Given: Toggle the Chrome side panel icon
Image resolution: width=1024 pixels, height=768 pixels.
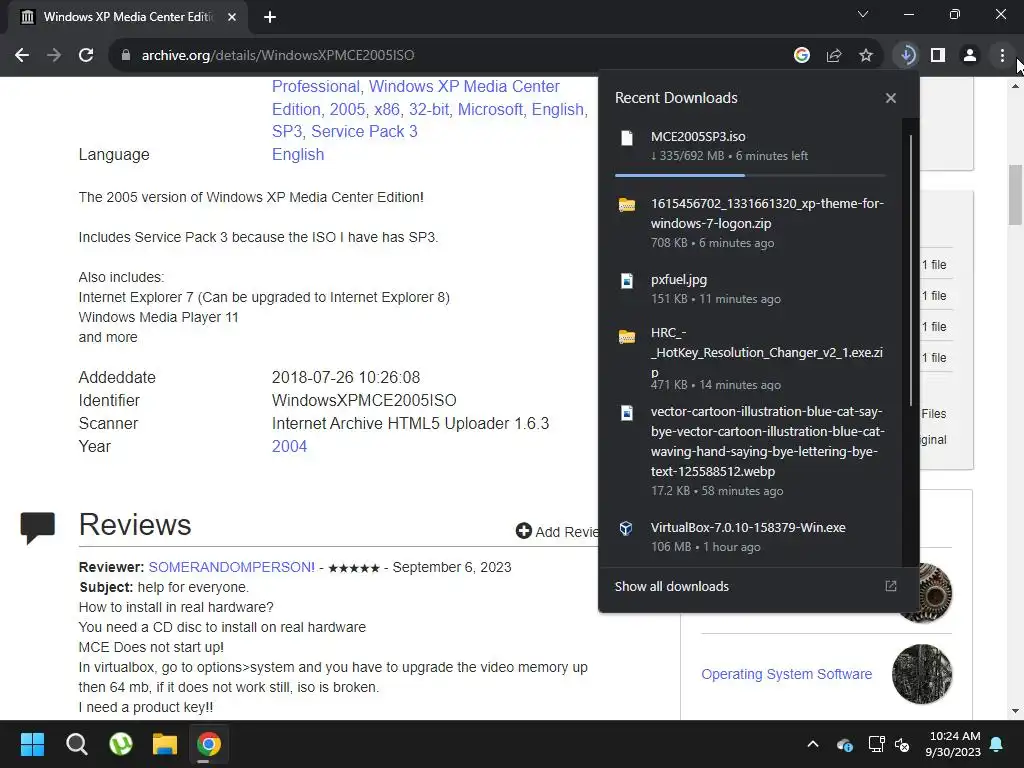Looking at the screenshot, I should [938, 56].
